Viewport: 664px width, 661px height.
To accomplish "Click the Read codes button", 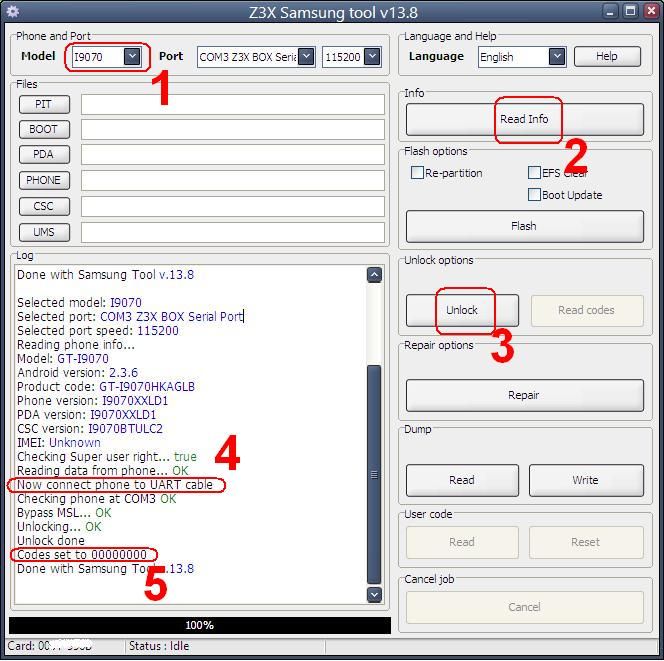I will (x=587, y=310).
